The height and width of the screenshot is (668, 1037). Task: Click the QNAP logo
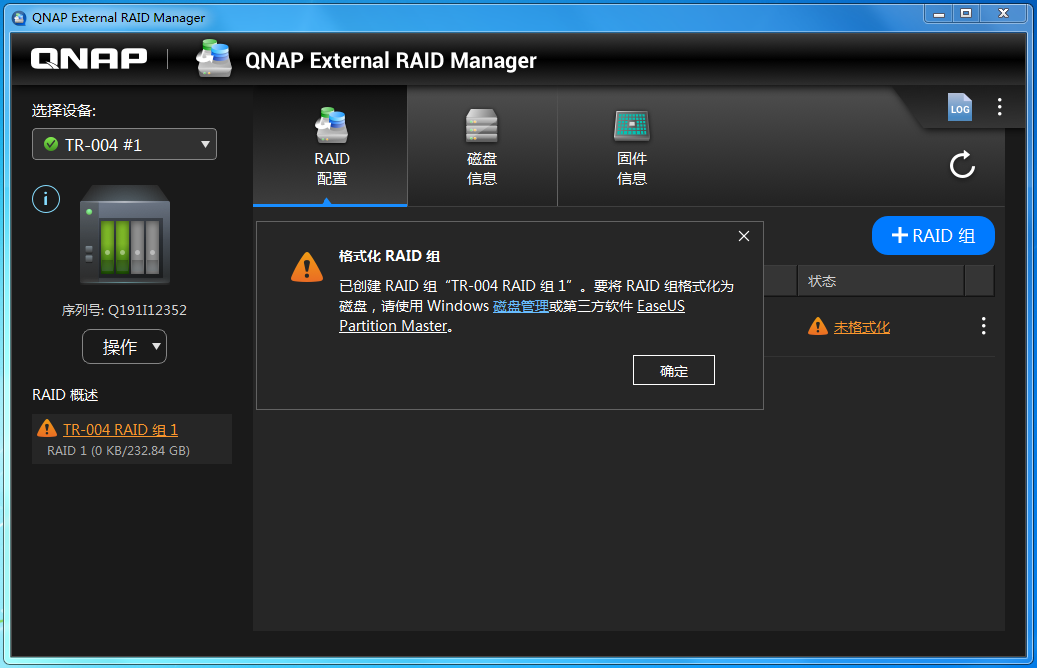coord(89,59)
